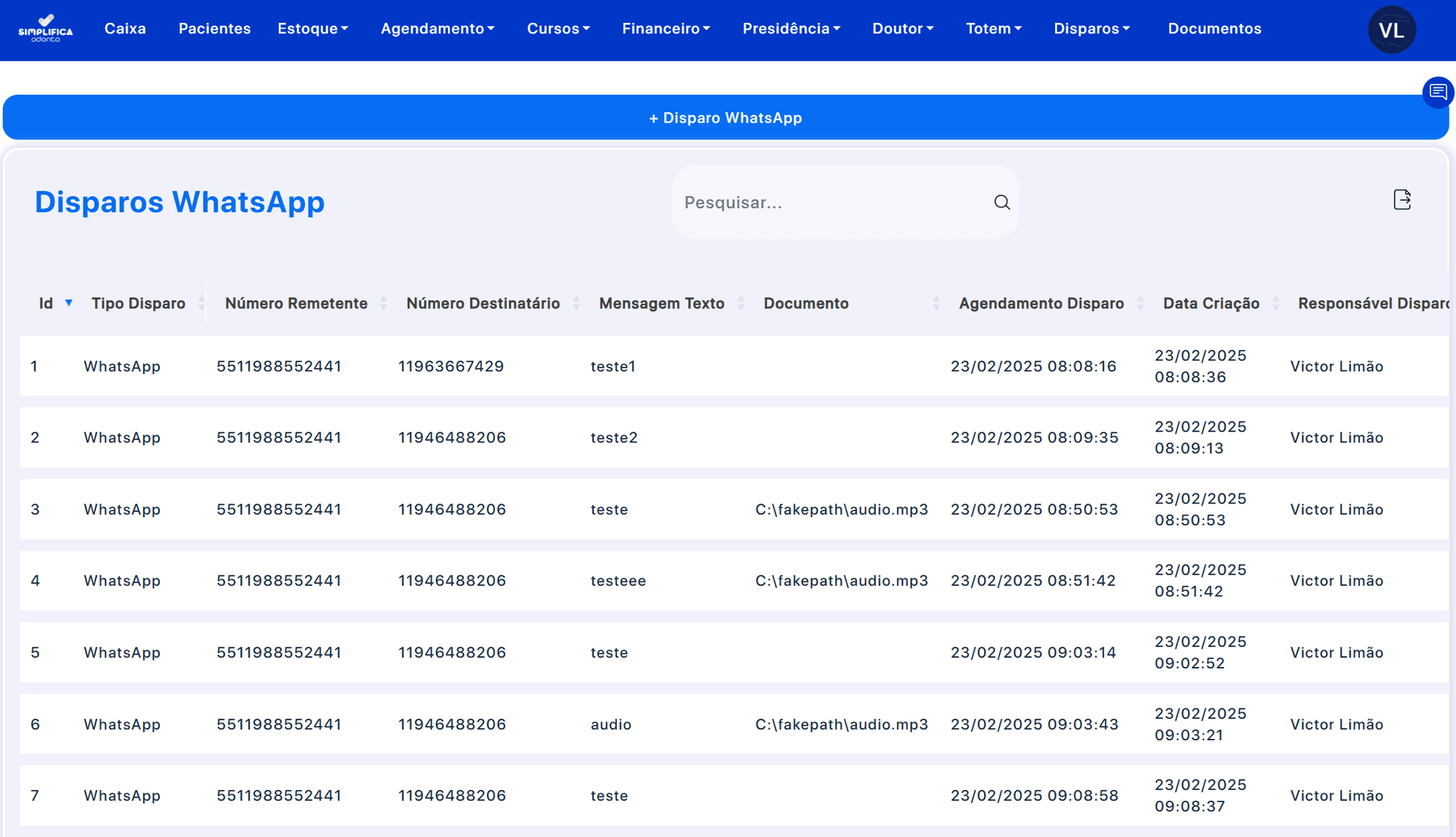Sort by Data Criação column
The width and height of the screenshot is (1456, 837).
click(x=1276, y=304)
